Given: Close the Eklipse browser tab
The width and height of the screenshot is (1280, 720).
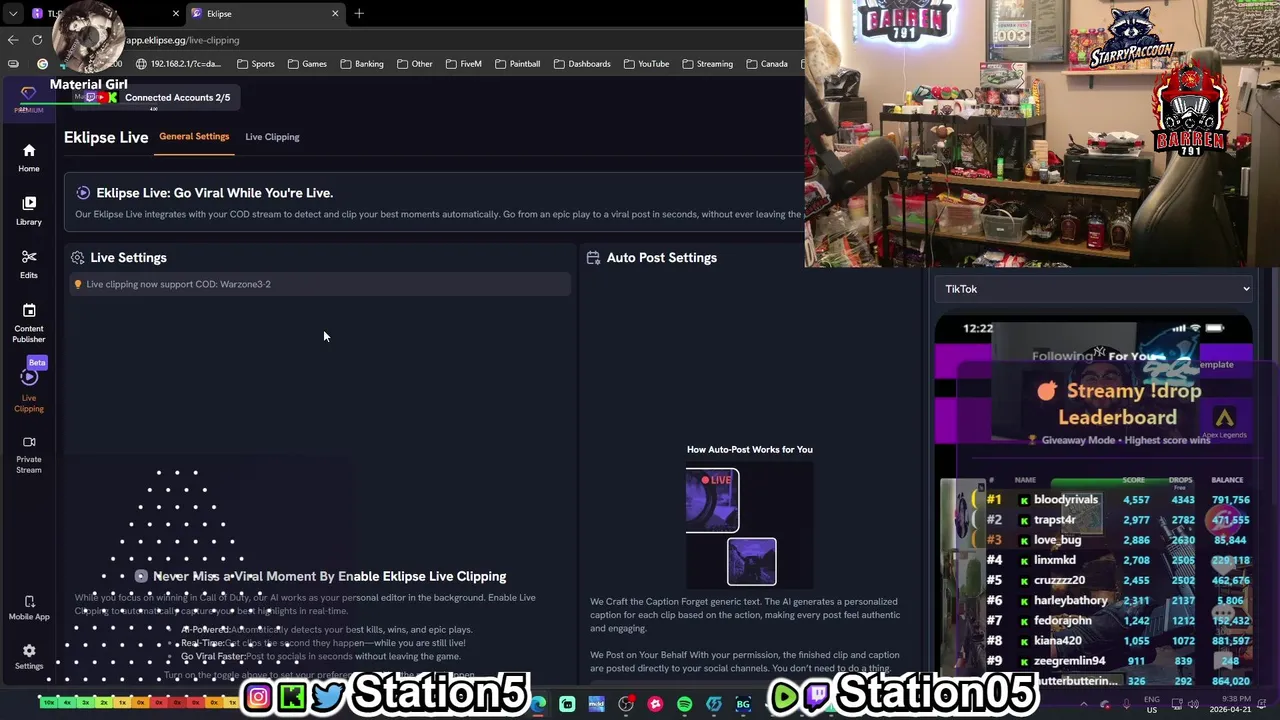Looking at the screenshot, I should click(335, 14).
